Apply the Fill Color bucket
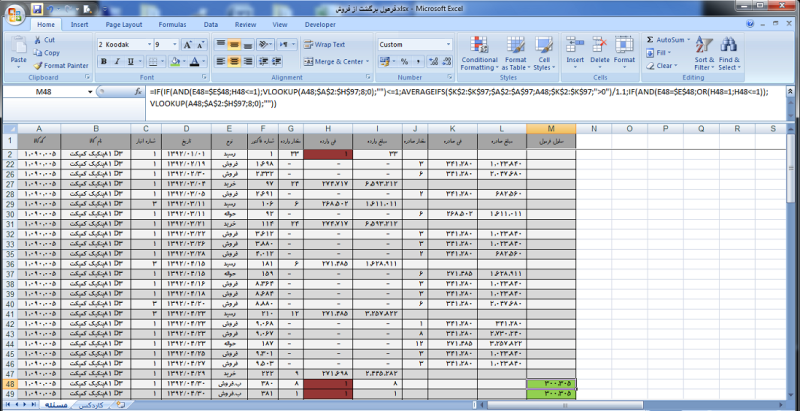The height and width of the screenshot is (411, 800). click(x=176, y=62)
